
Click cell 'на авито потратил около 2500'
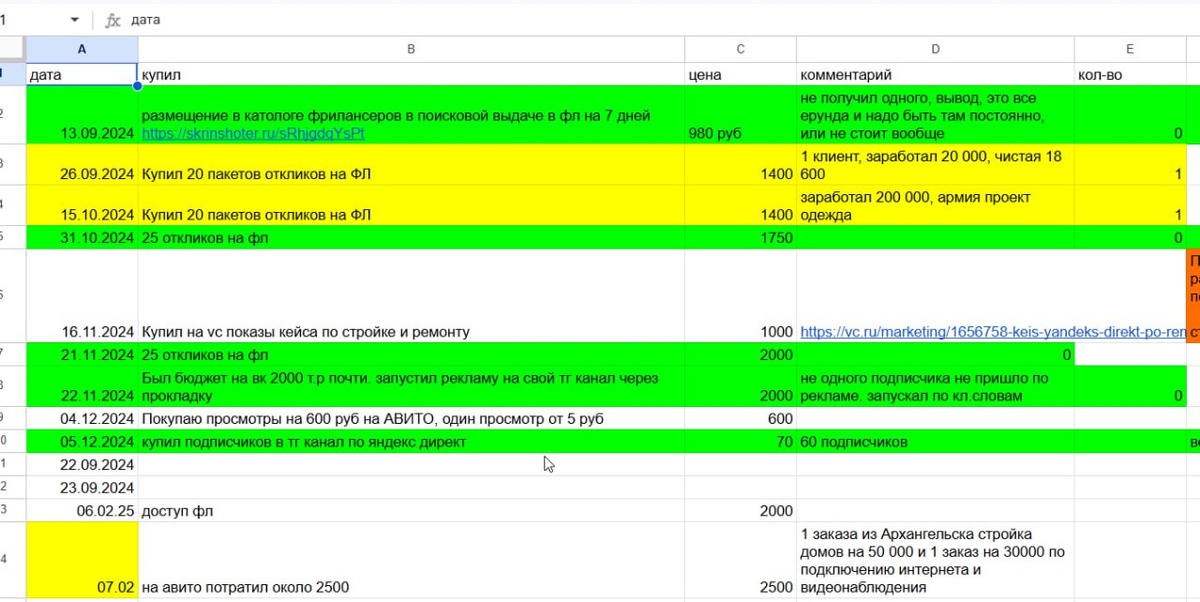[x=411, y=560]
